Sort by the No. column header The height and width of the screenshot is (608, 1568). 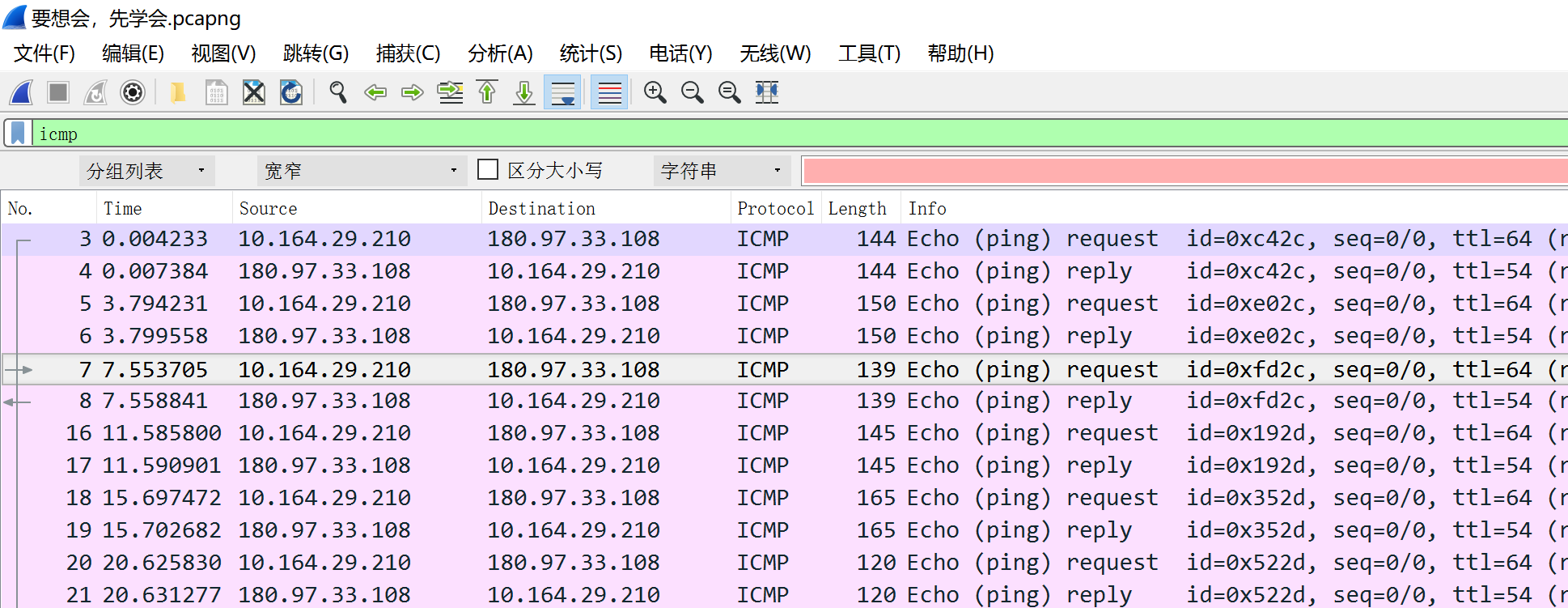coord(49,209)
